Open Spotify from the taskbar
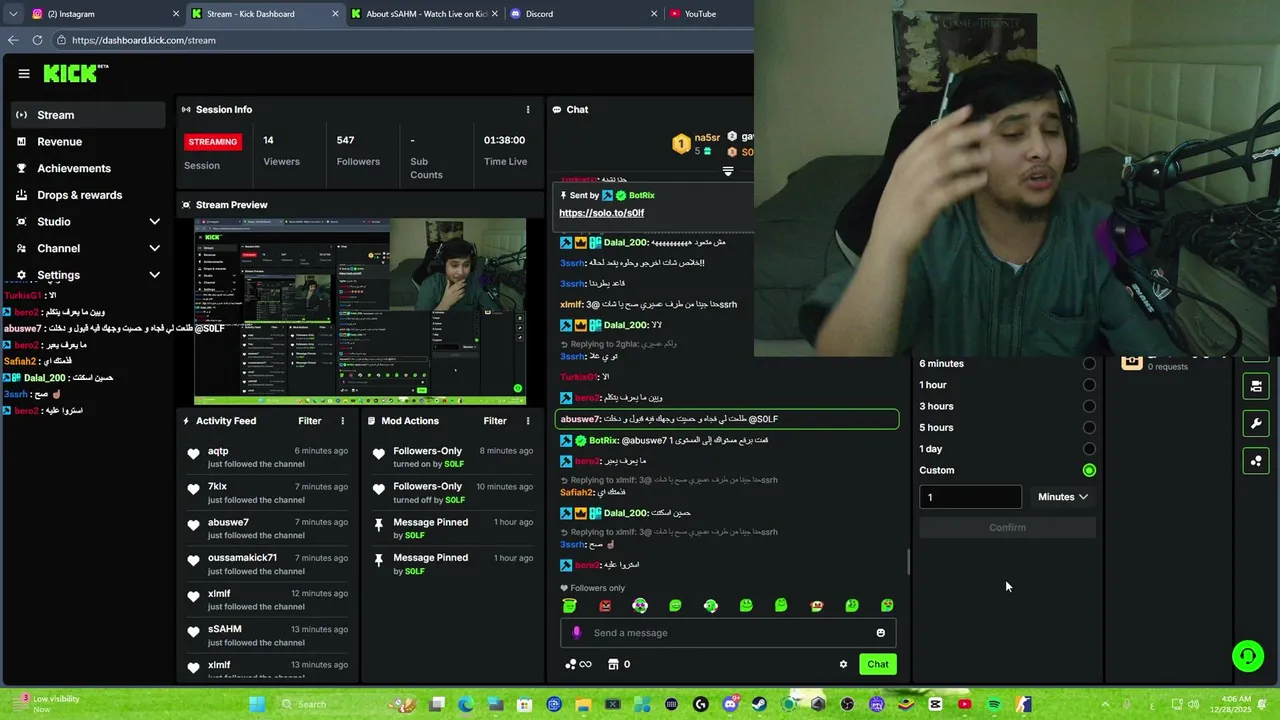This screenshot has height=720, width=1280. click(994, 704)
